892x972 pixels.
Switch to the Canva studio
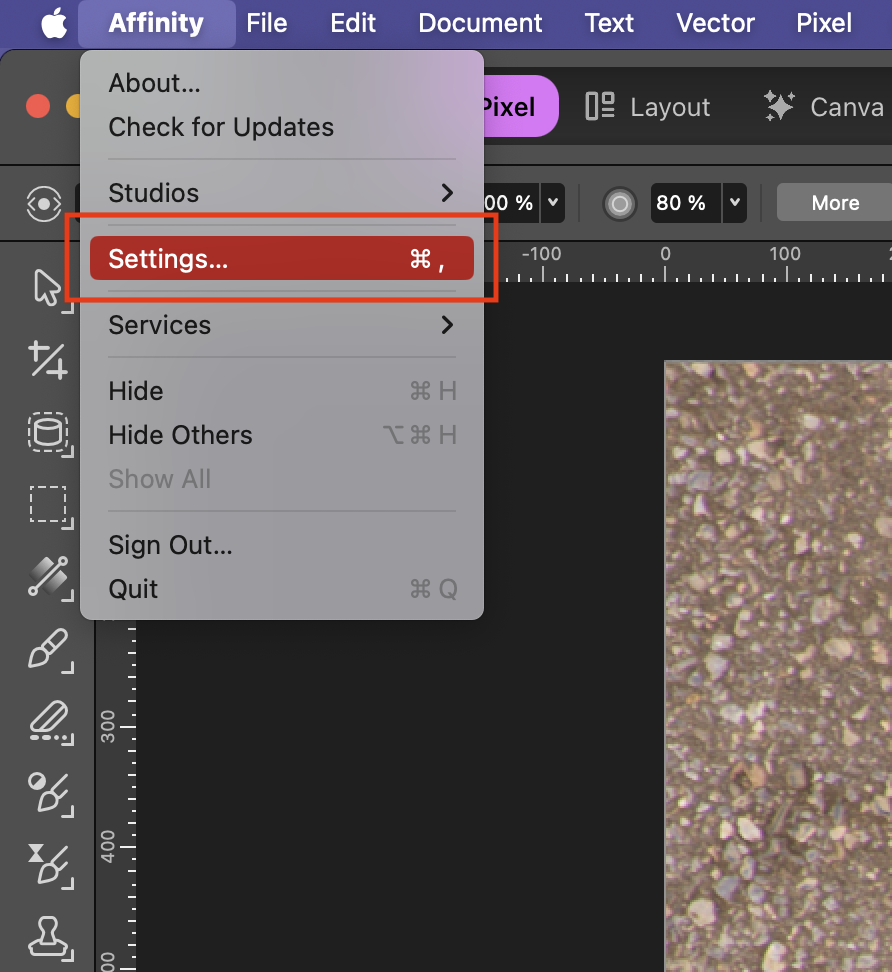click(824, 107)
